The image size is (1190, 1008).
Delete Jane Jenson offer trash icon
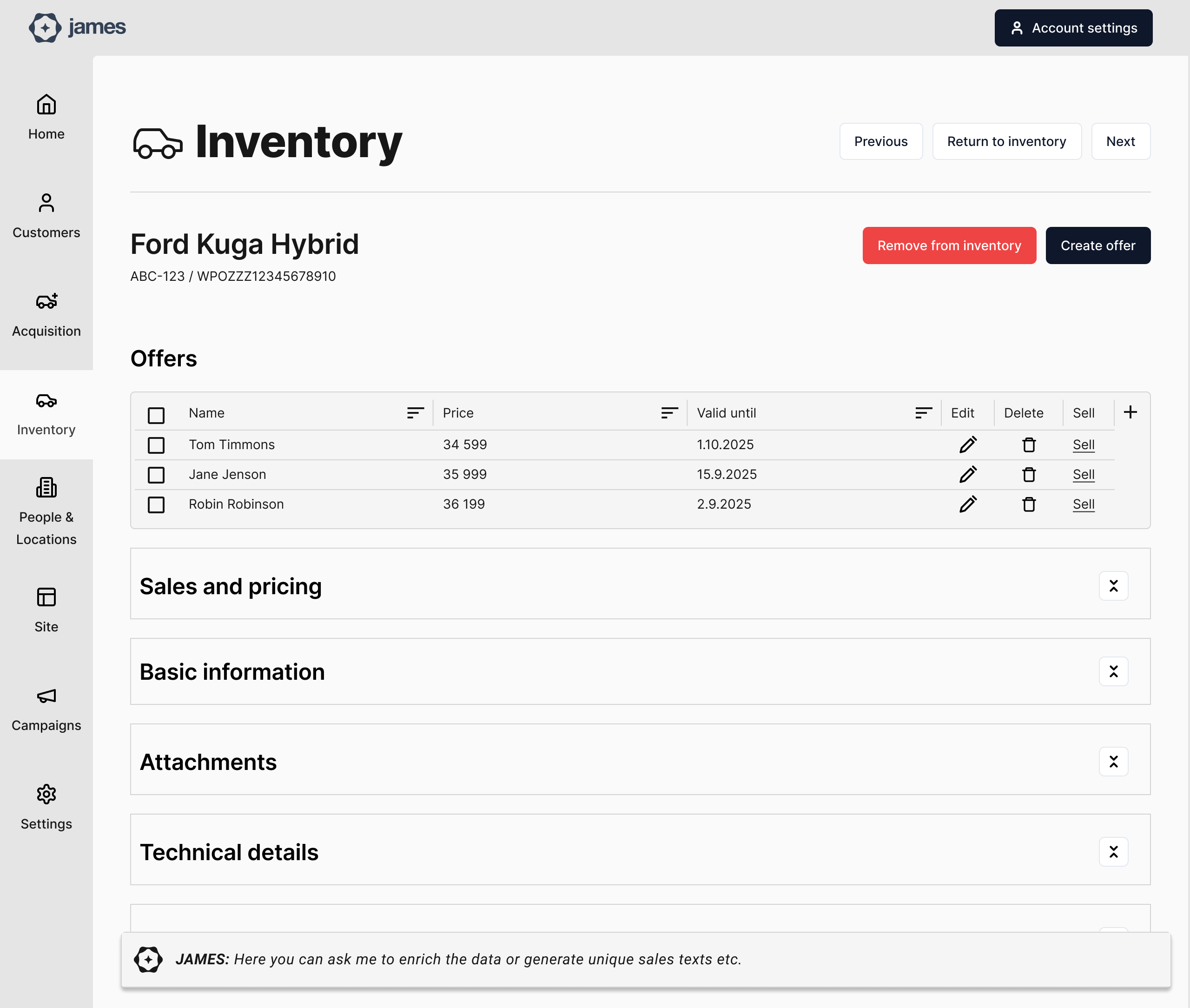click(1029, 474)
